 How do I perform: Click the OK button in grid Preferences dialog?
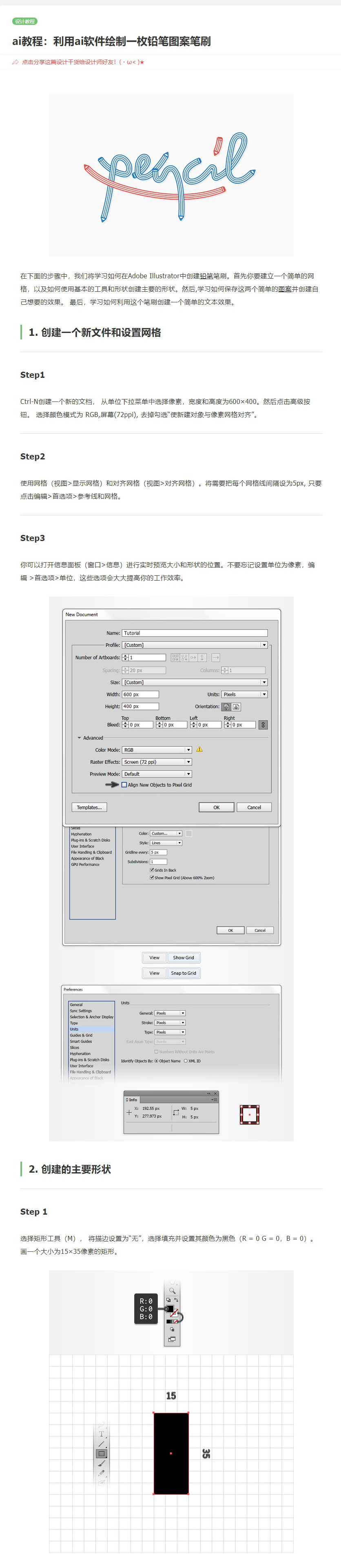(230, 930)
